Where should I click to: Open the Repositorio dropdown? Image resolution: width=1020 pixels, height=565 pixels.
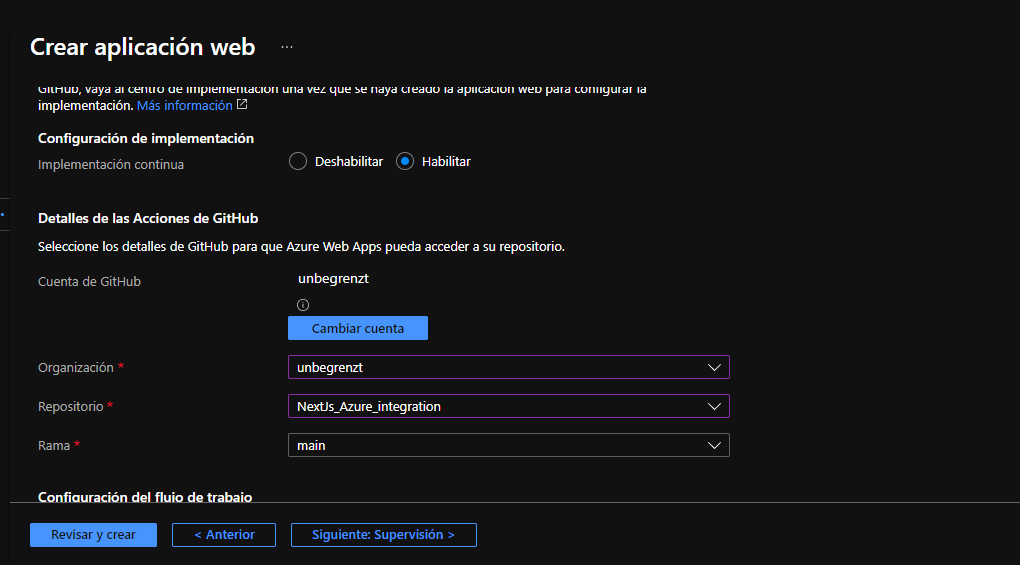(x=509, y=406)
